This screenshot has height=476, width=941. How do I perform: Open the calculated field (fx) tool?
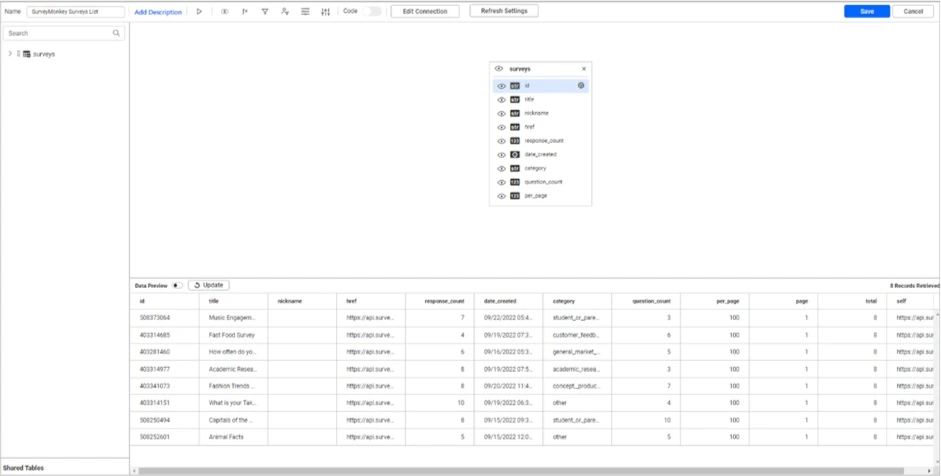245,11
